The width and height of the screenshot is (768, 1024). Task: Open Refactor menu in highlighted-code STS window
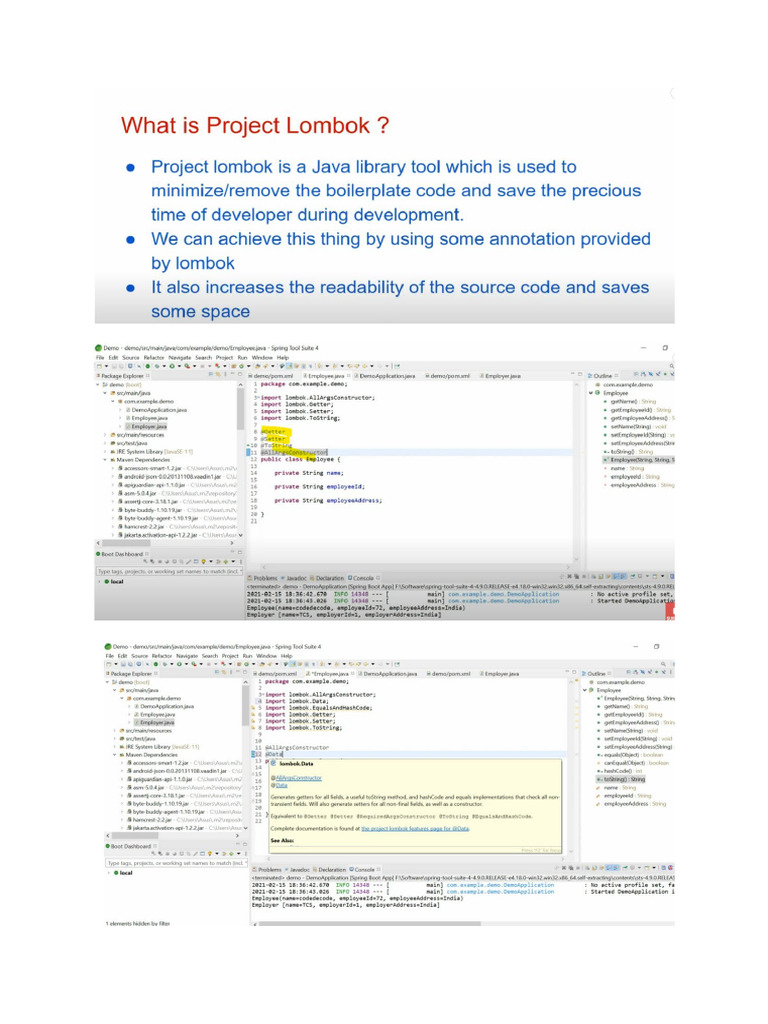tap(153, 357)
